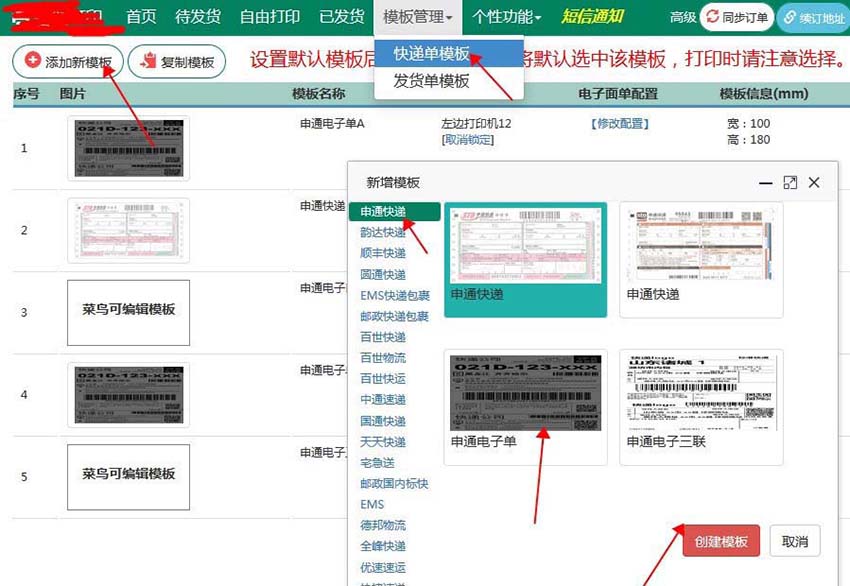Select 国通快递 in the courier list
This screenshot has width=850, height=586.
(383, 421)
